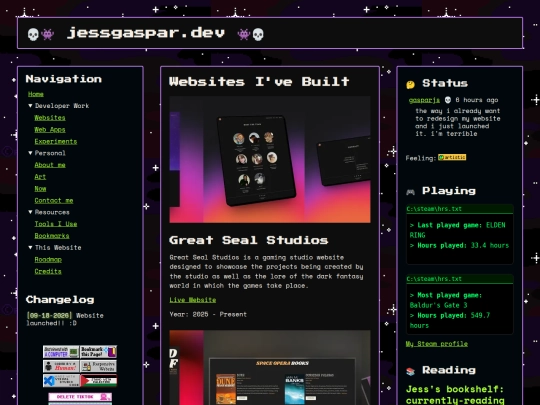
Task: Click the 'Bookmark this Page!' badge
Action: 98,352
